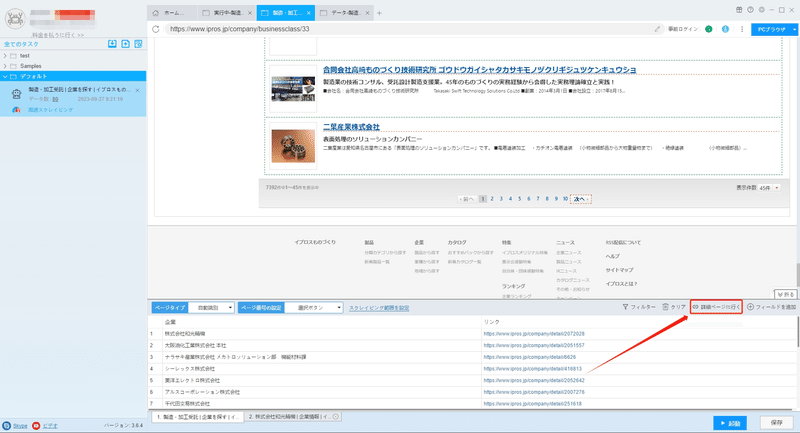Select bottom tab 1. 製造・加工受託
Image resolution: width=800 pixels, height=433 pixels.
coord(197,417)
